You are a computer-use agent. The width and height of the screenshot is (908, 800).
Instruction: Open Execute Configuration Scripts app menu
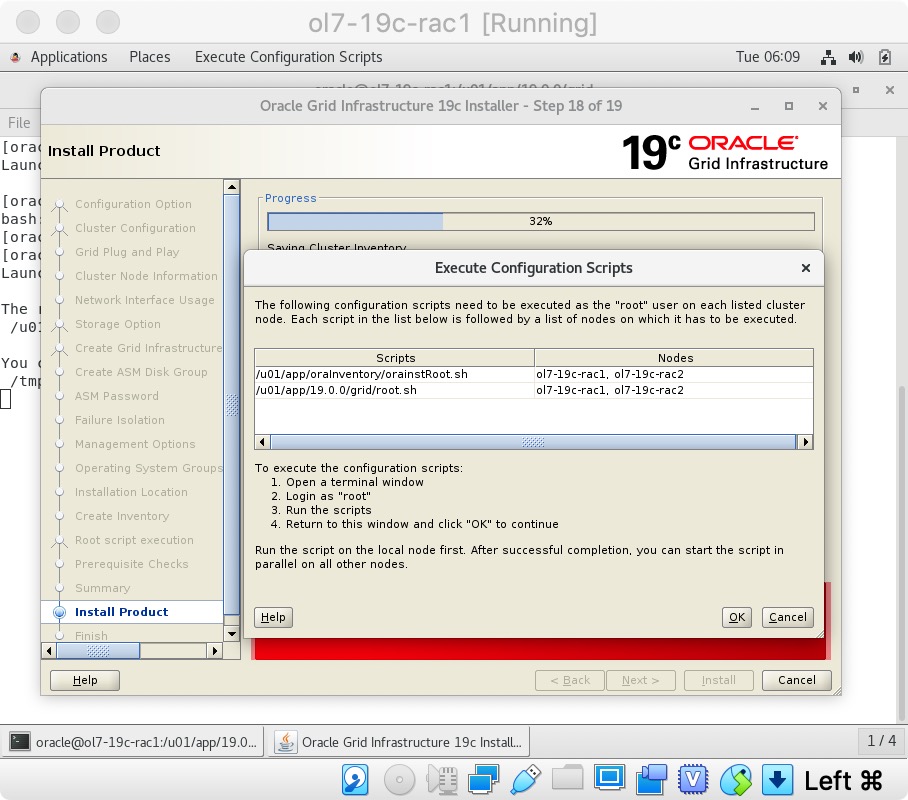288,57
